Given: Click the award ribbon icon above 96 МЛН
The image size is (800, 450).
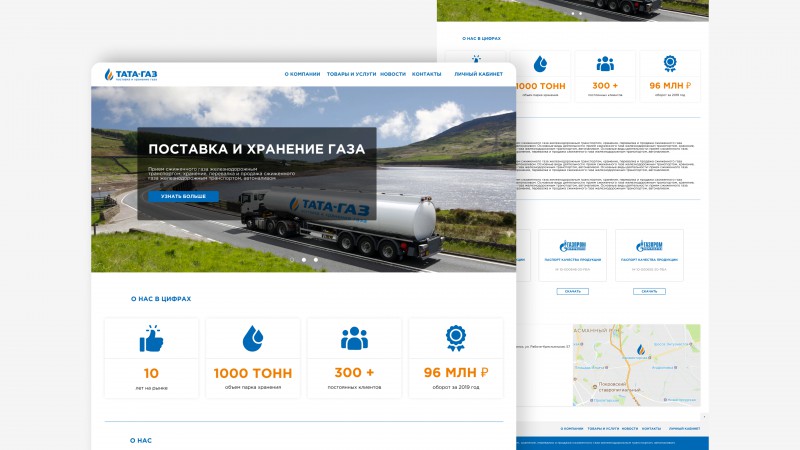Looking at the screenshot, I should pos(455,338).
